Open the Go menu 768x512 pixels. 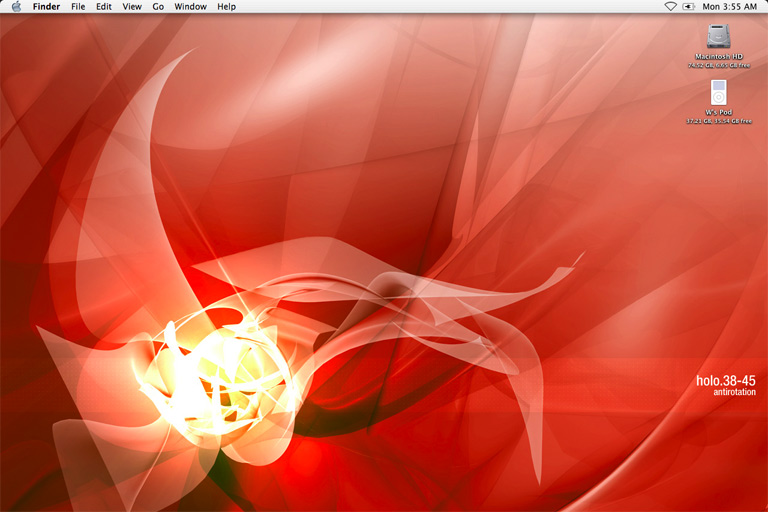click(158, 6)
